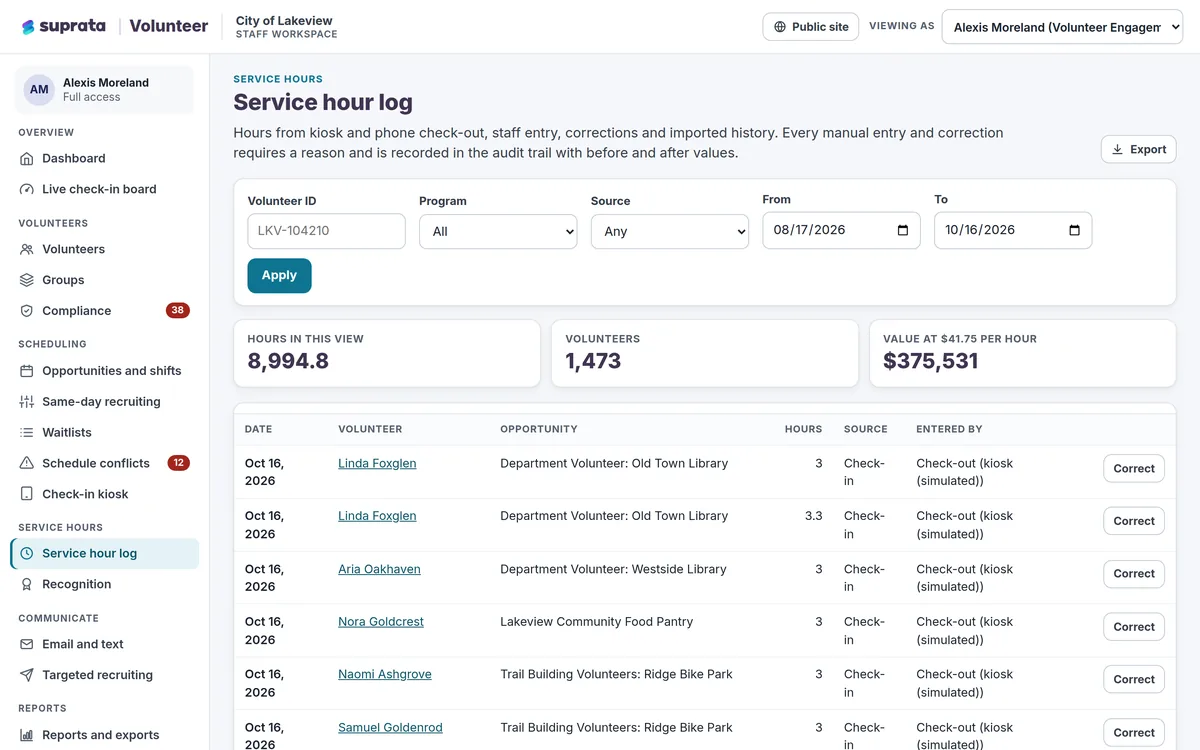Click the Suprata logo icon
Image resolution: width=1200 pixels, height=750 pixels.
(x=28, y=27)
